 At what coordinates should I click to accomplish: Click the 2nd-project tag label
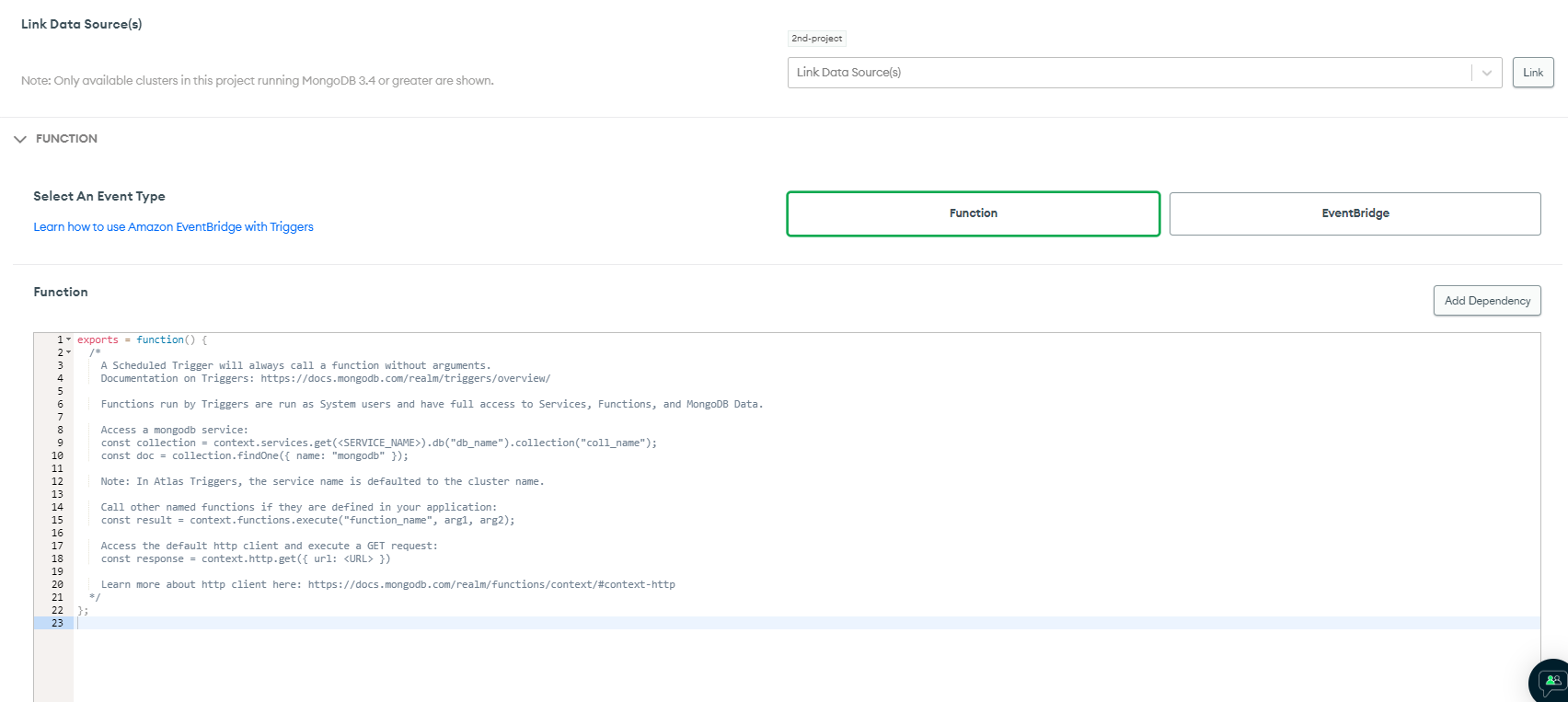[x=817, y=39]
